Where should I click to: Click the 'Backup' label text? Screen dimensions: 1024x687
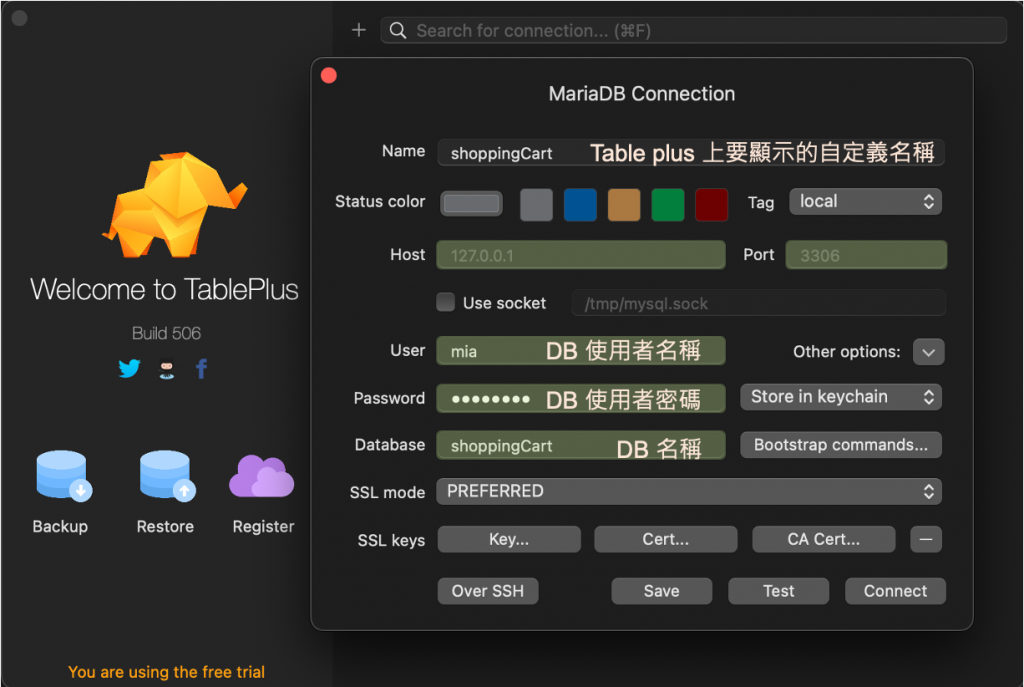[60, 526]
